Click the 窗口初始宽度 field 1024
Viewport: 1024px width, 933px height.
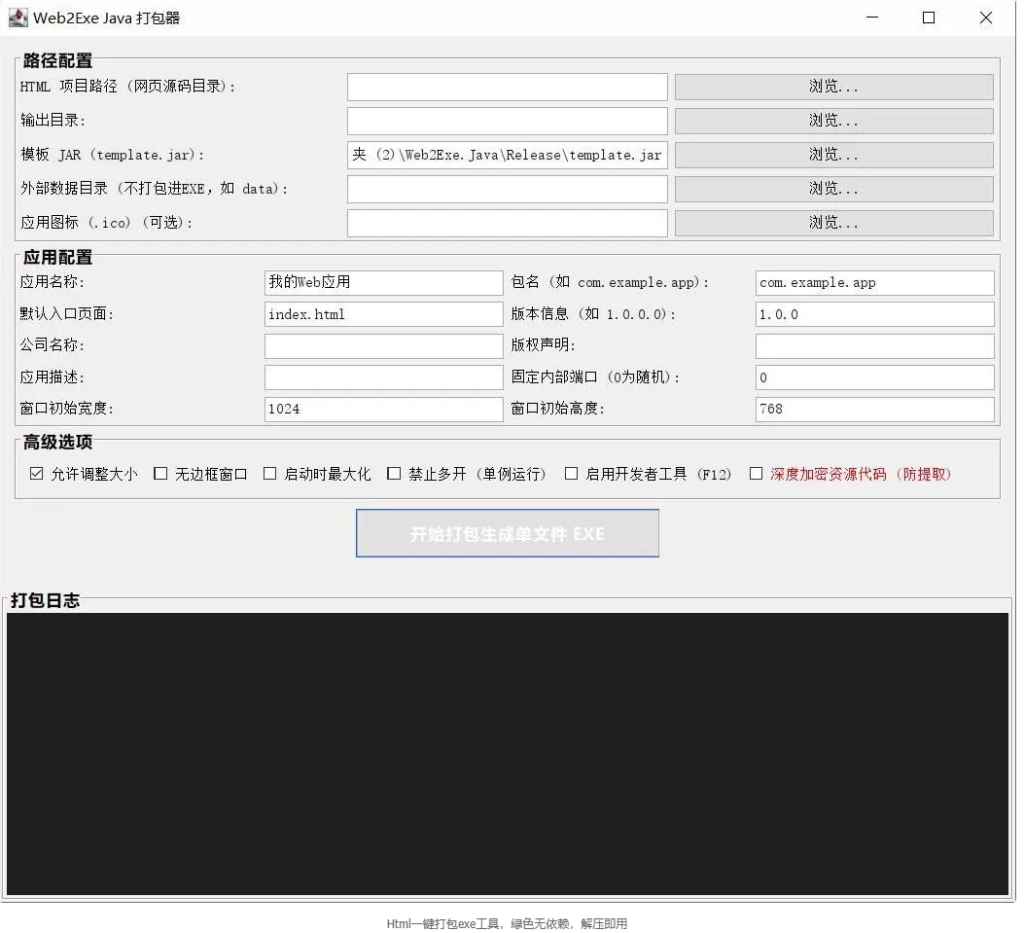pyautogui.click(x=384, y=409)
